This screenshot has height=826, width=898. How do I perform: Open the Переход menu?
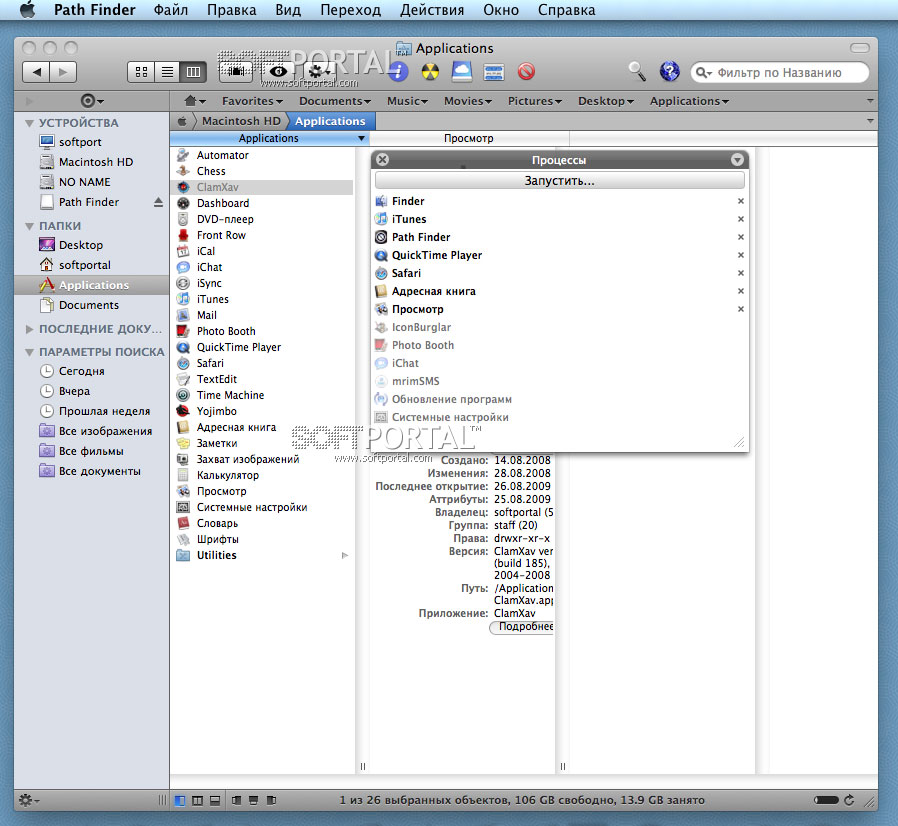pos(350,10)
